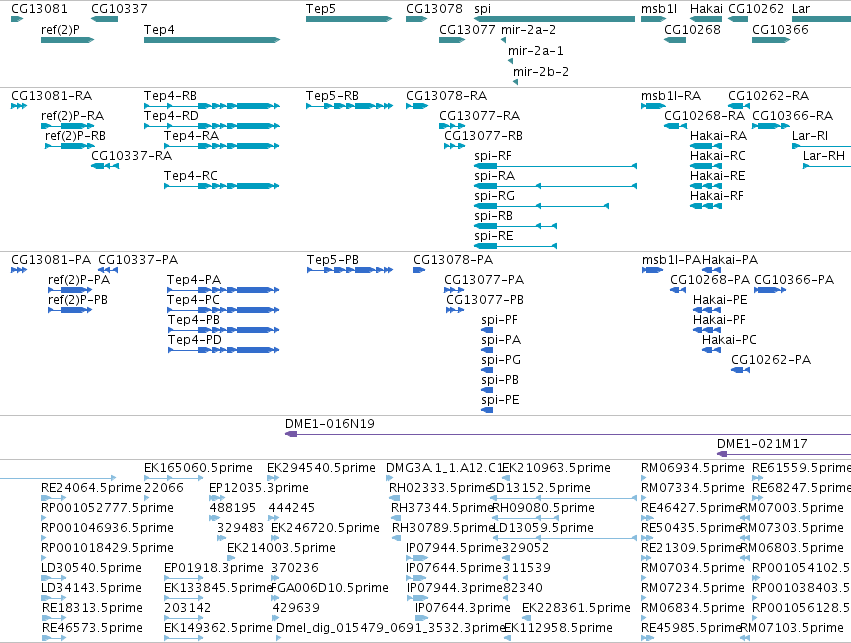Screen dimensions: 851x643
Task: Click Lar-RH transcript label
Action: 824,156
